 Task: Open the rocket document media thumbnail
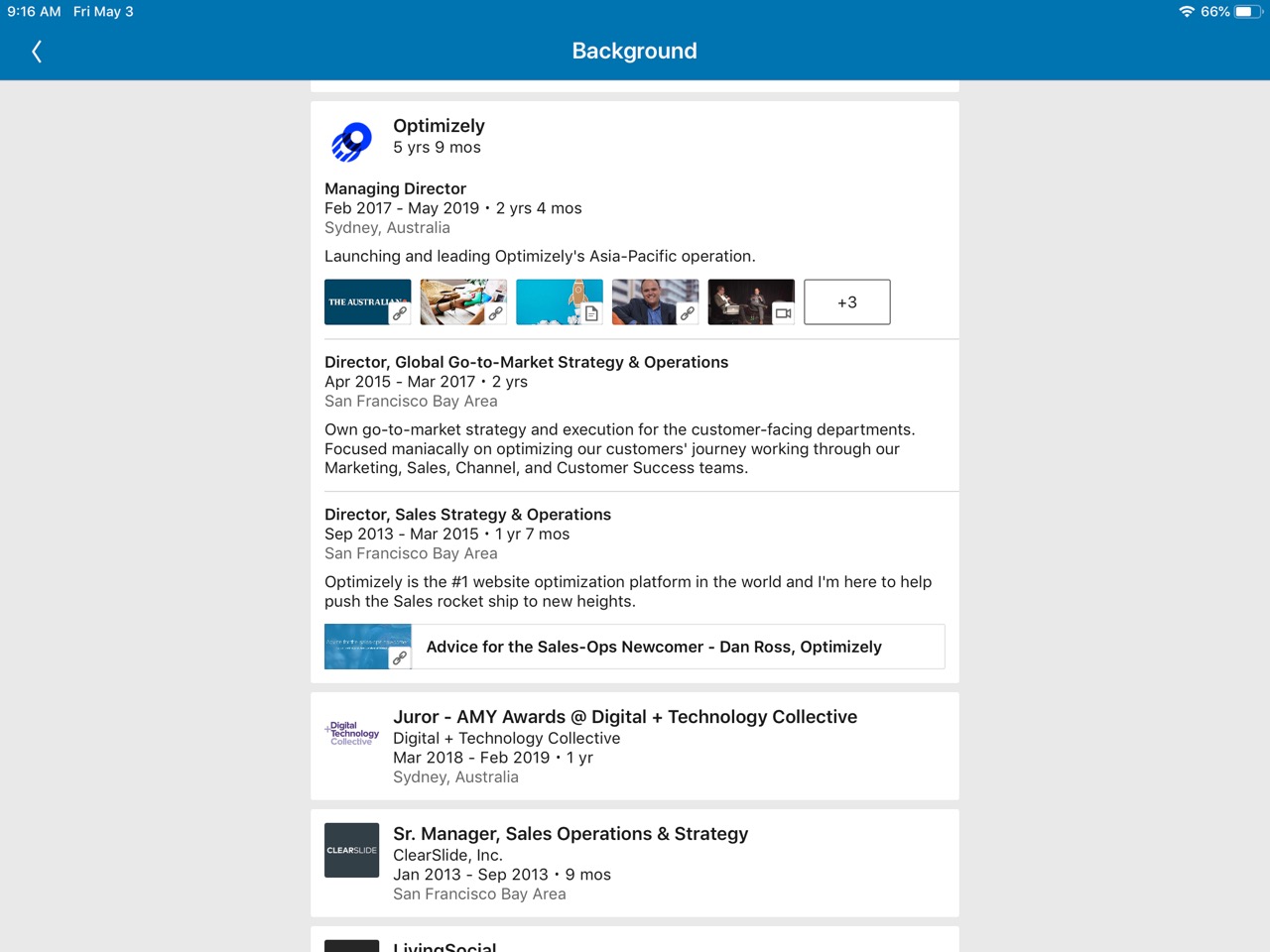point(560,302)
